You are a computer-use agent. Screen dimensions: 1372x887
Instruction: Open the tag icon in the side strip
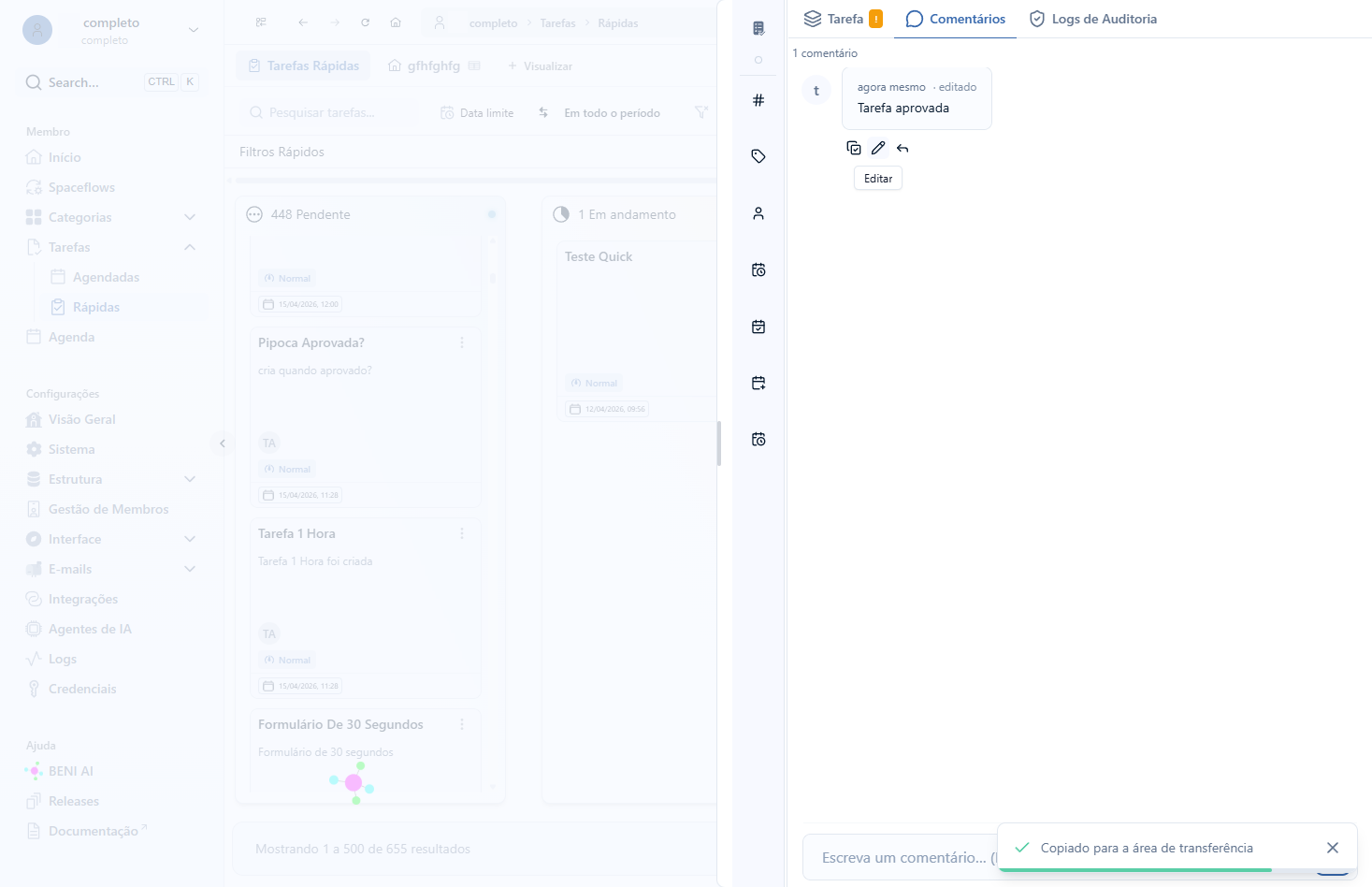[758, 156]
